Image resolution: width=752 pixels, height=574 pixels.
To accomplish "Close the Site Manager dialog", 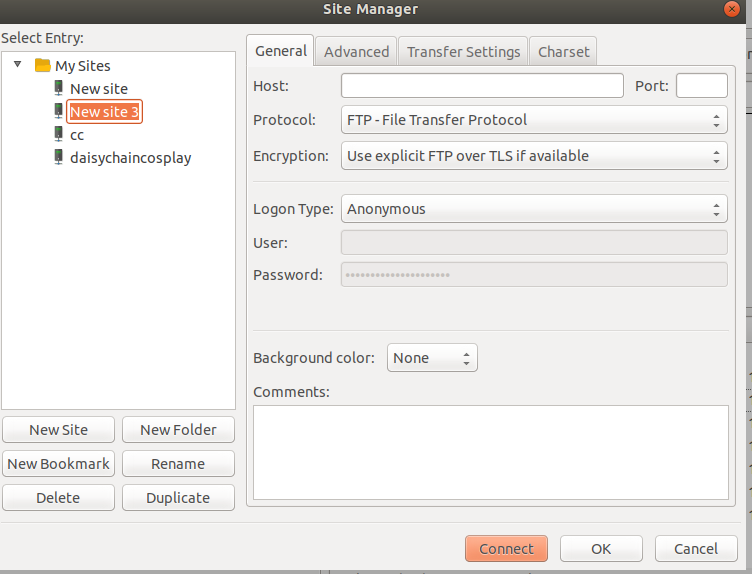I will click(x=732, y=9).
